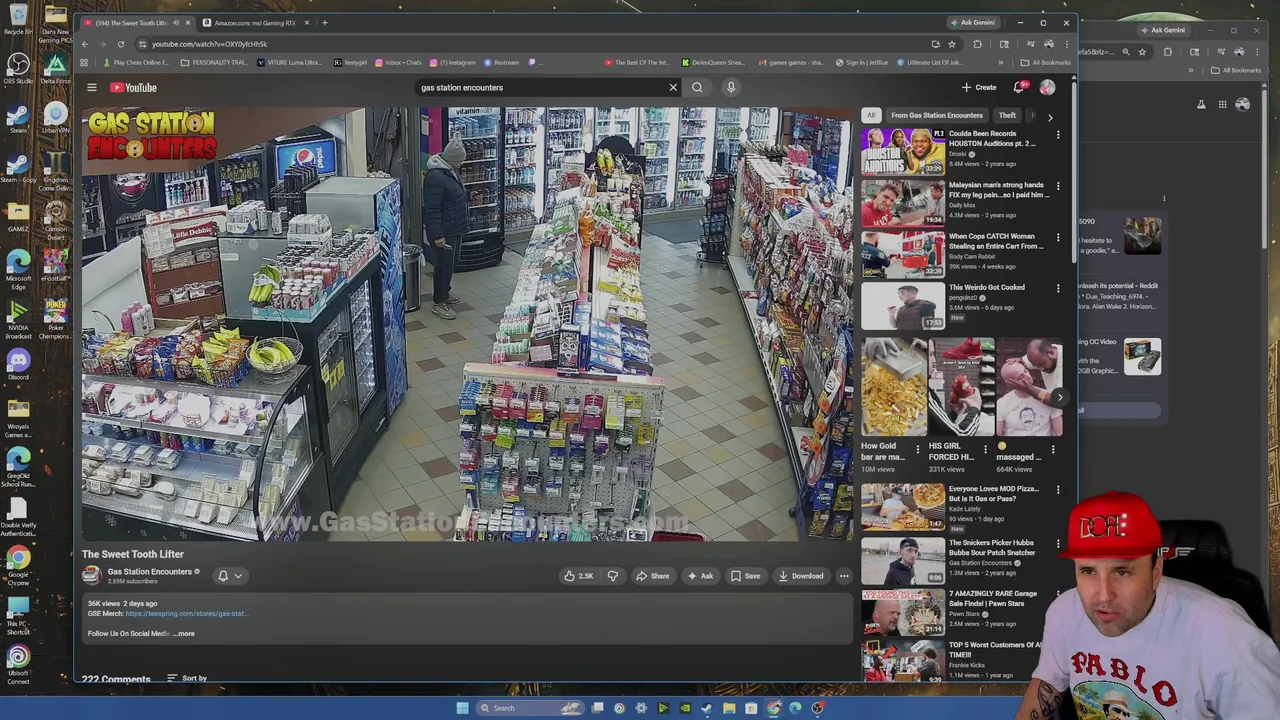Image resolution: width=1280 pixels, height=720 pixels.
Task: Show next Shorts with the right arrow
Action: point(1059,397)
